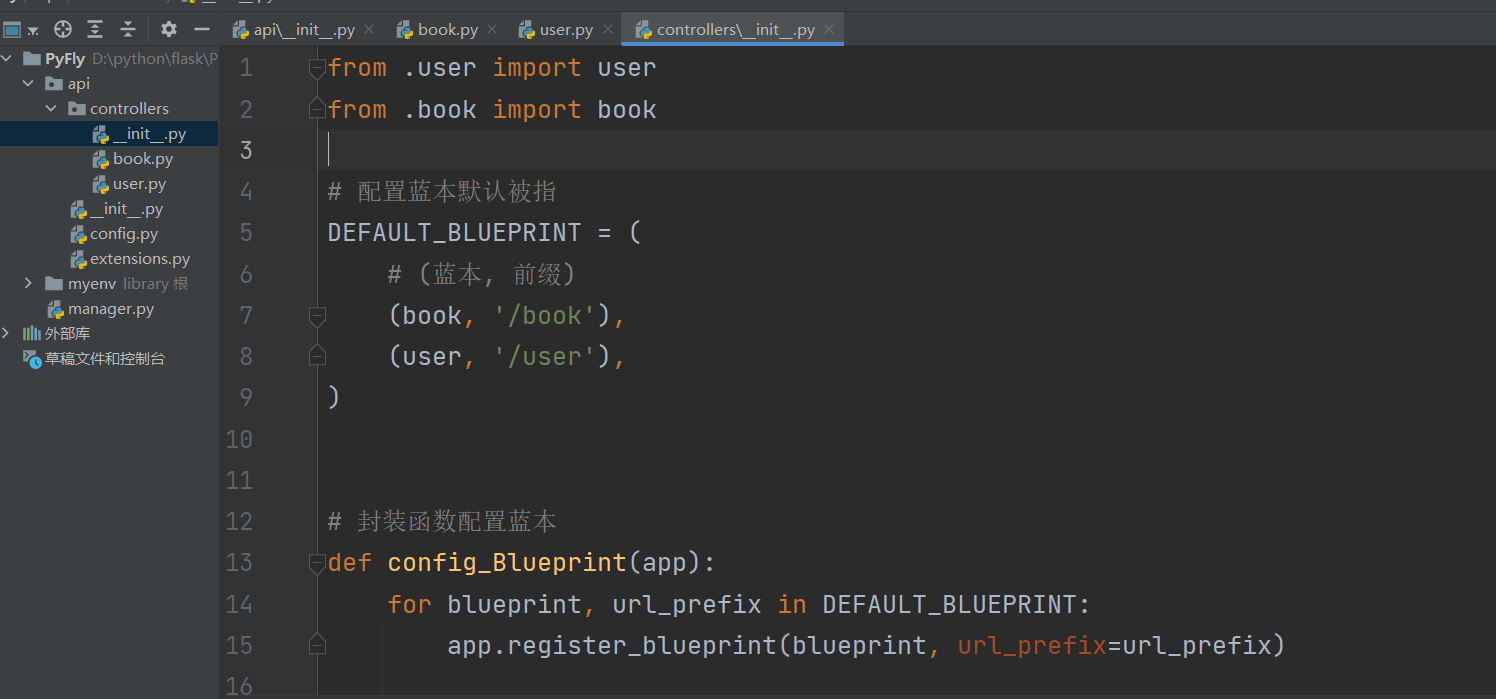Select 草稿文件和控制台 row

(109, 358)
